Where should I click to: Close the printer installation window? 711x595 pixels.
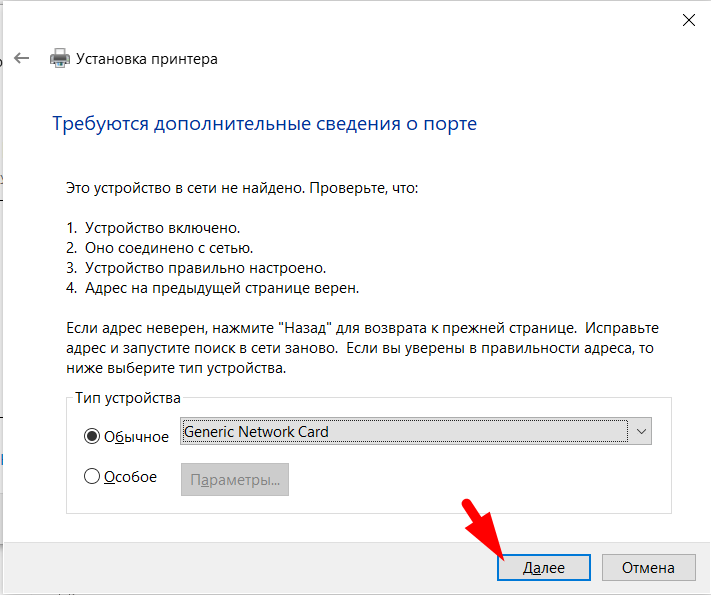point(688,19)
